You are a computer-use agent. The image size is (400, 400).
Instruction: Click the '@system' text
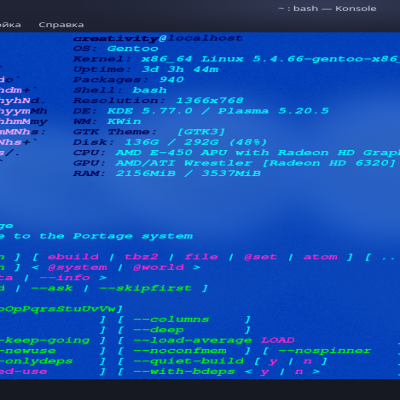click(x=77, y=267)
